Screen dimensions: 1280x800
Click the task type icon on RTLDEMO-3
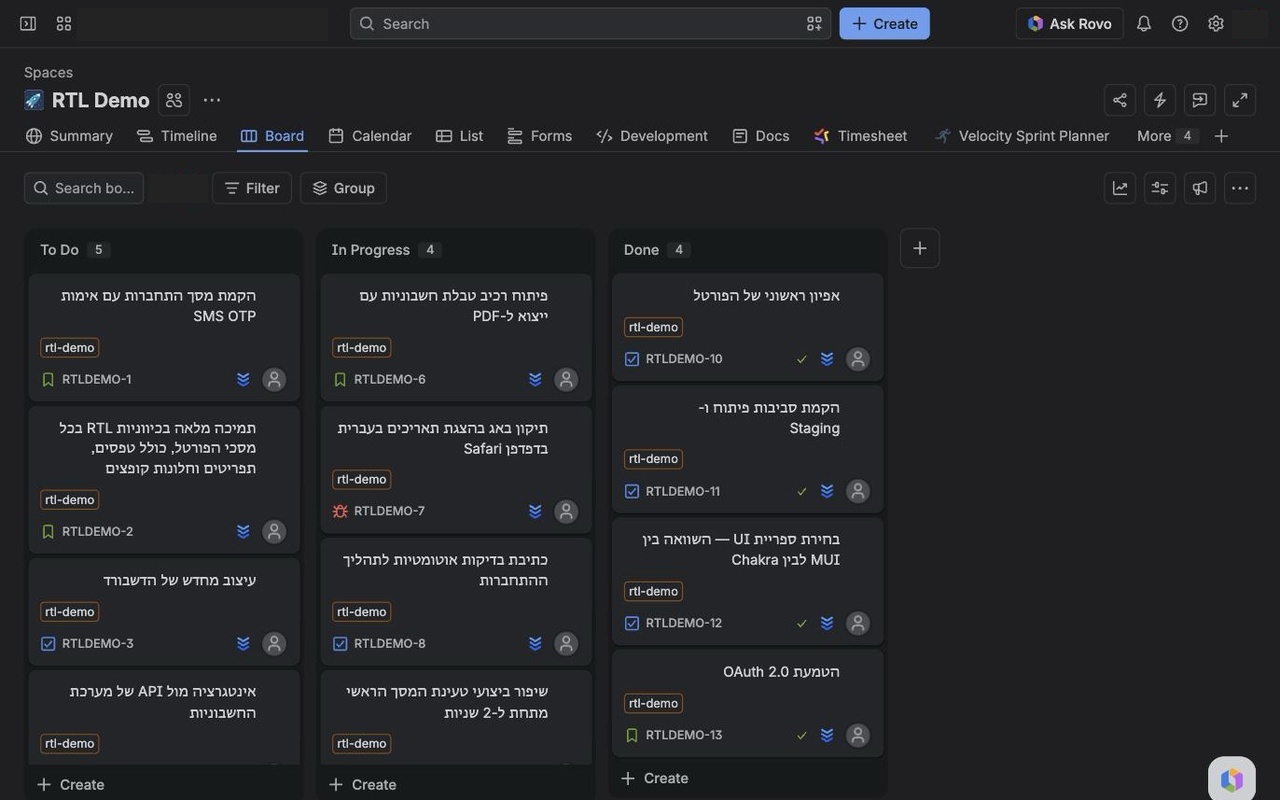(x=48, y=644)
